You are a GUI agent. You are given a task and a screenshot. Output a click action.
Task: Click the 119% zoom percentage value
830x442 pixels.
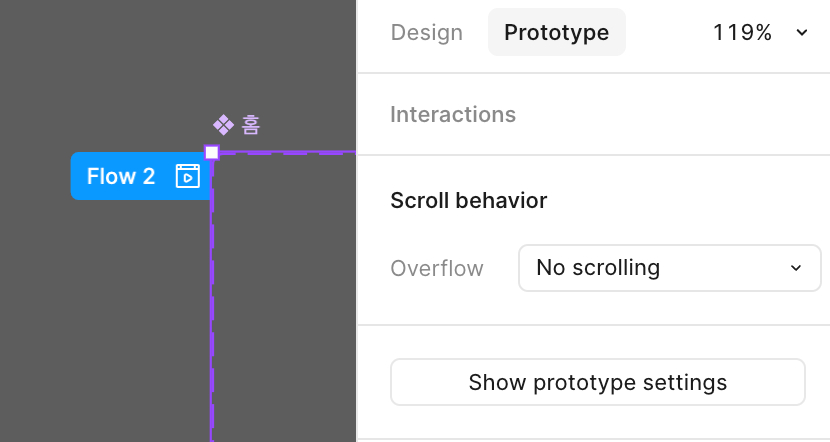742,33
